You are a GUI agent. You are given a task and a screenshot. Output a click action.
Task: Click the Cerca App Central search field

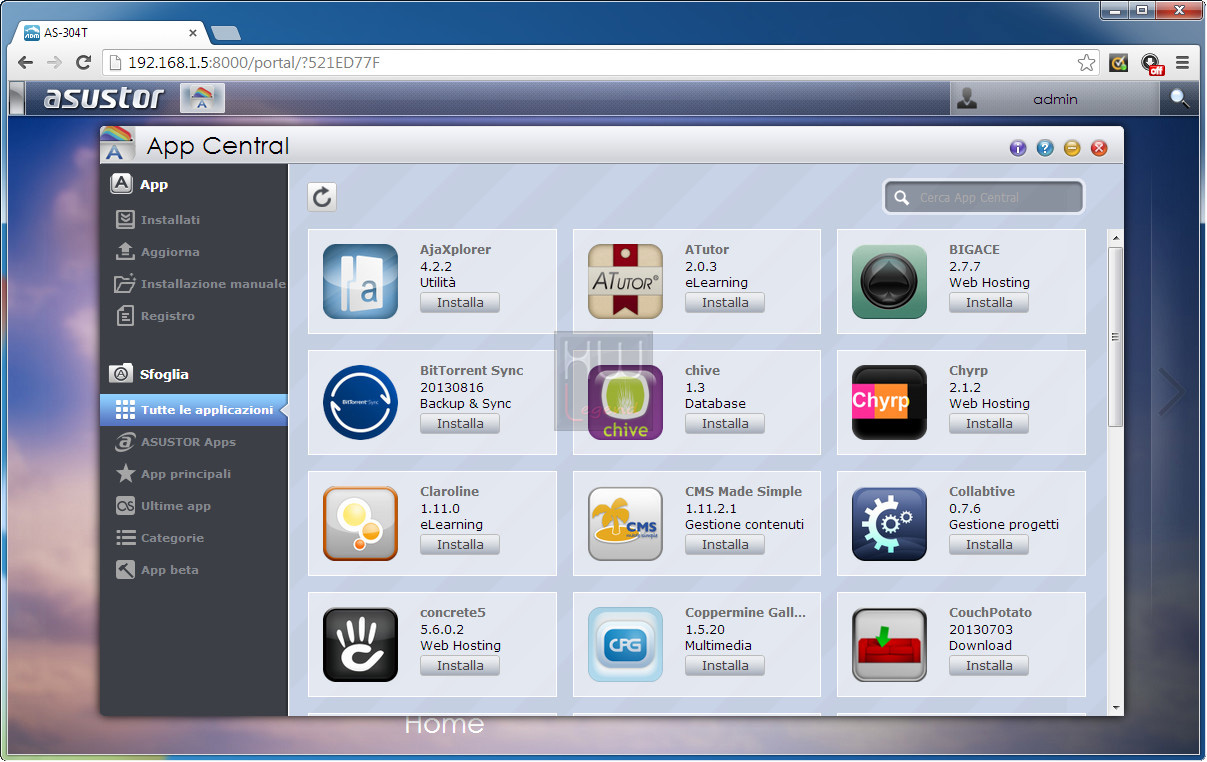(984, 197)
